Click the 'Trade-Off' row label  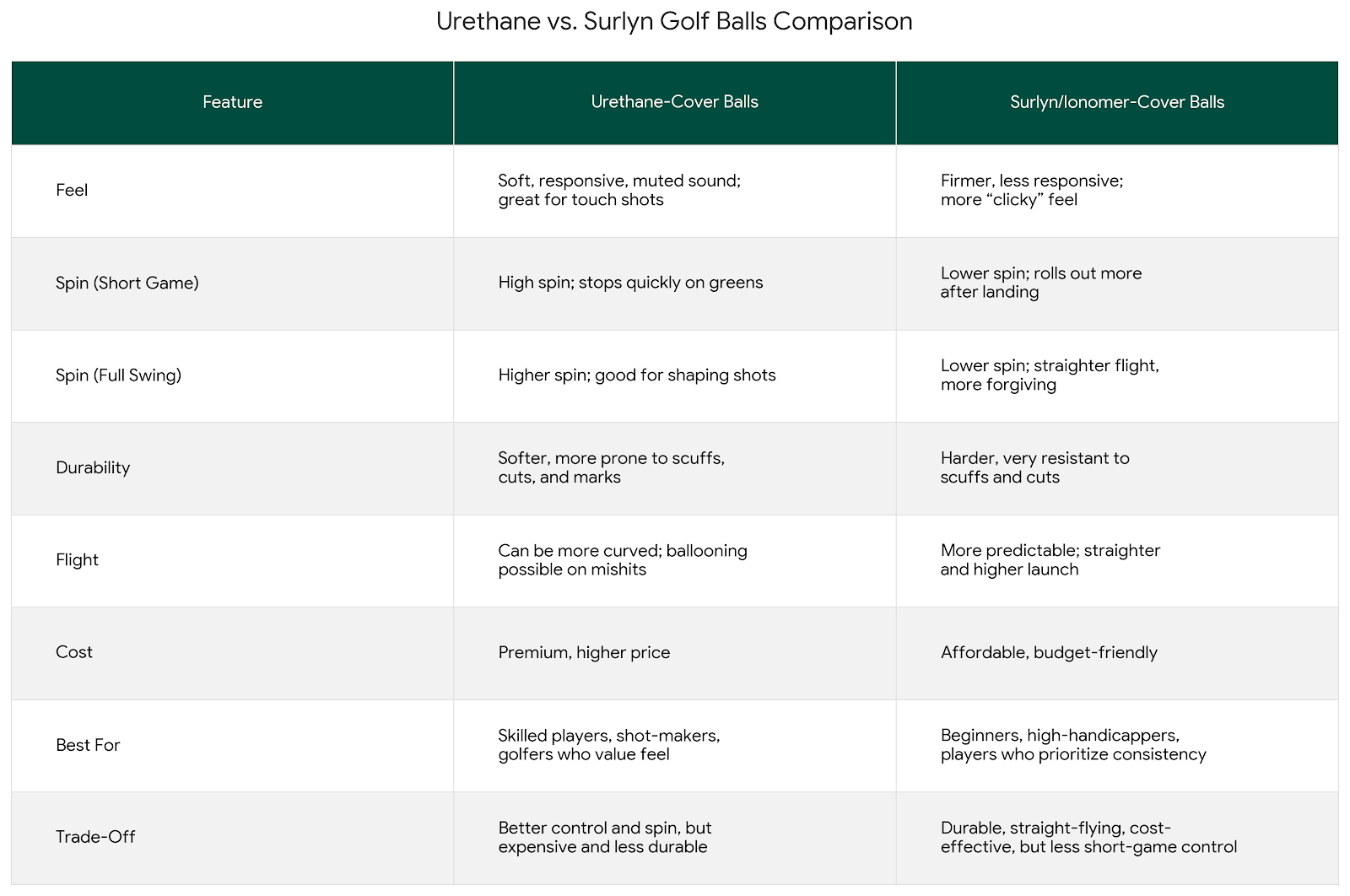pyautogui.click(x=95, y=837)
